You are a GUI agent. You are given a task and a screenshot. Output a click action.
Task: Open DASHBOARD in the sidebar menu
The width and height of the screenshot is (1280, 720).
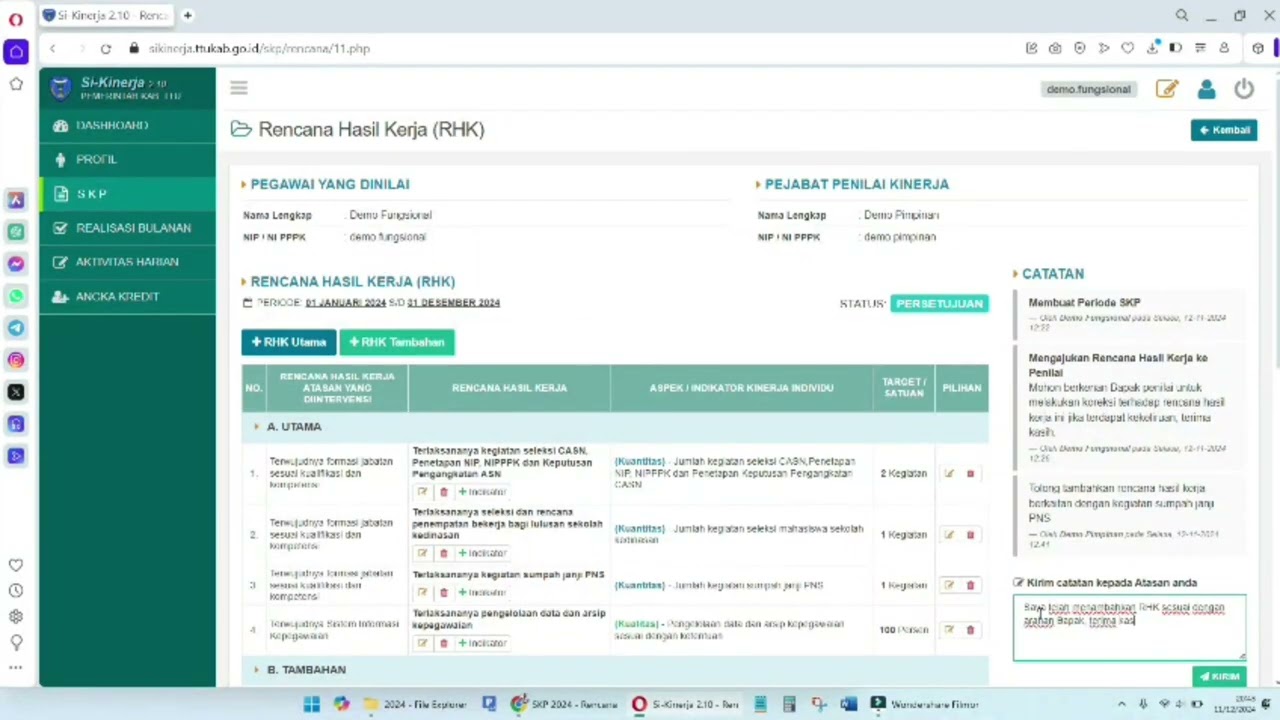click(x=127, y=125)
